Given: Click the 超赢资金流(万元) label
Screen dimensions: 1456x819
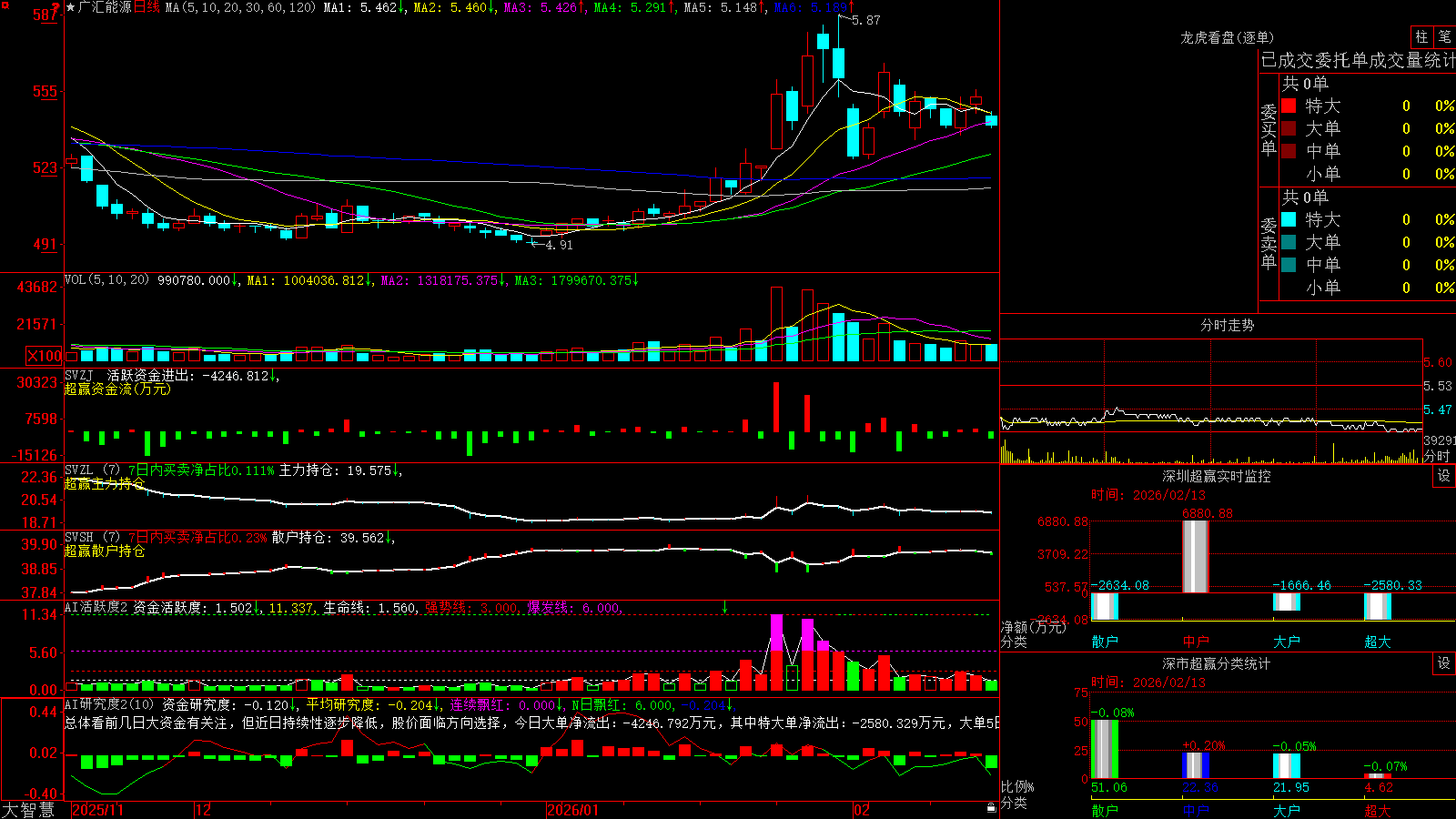Looking at the screenshot, I should click(117, 389).
